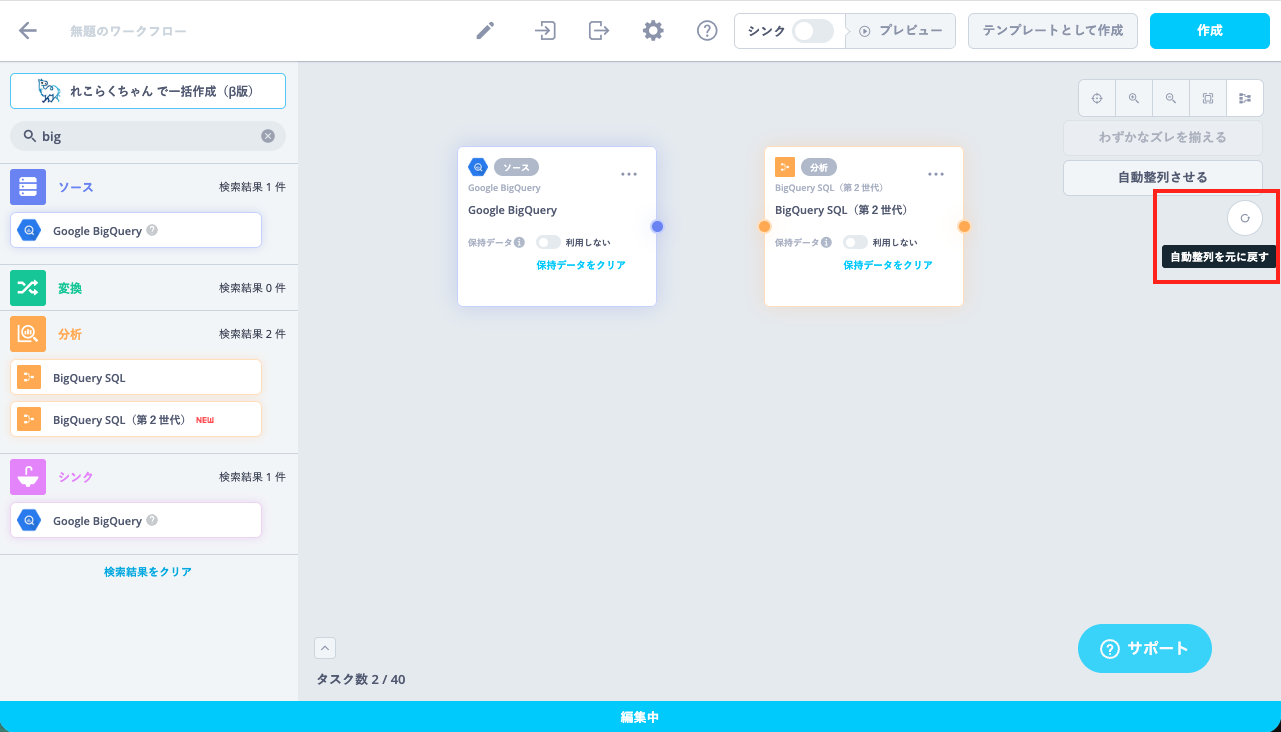The image size is (1281, 732).
Task: Click the 検索結果 1 件 count beside ソース
Action: click(x=252, y=187)
